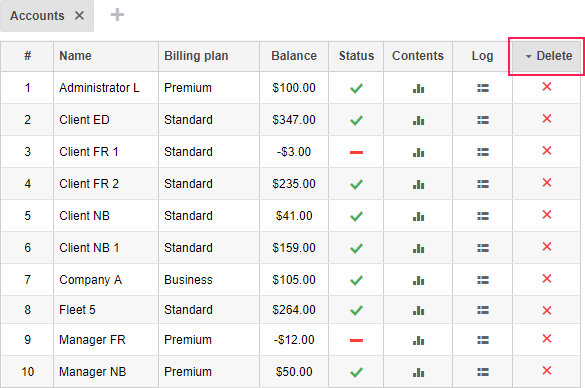The width and height of the screenshot is (585, 388).
Task: Toggle red blocked status of Manager FR
Action: [356, 340]
